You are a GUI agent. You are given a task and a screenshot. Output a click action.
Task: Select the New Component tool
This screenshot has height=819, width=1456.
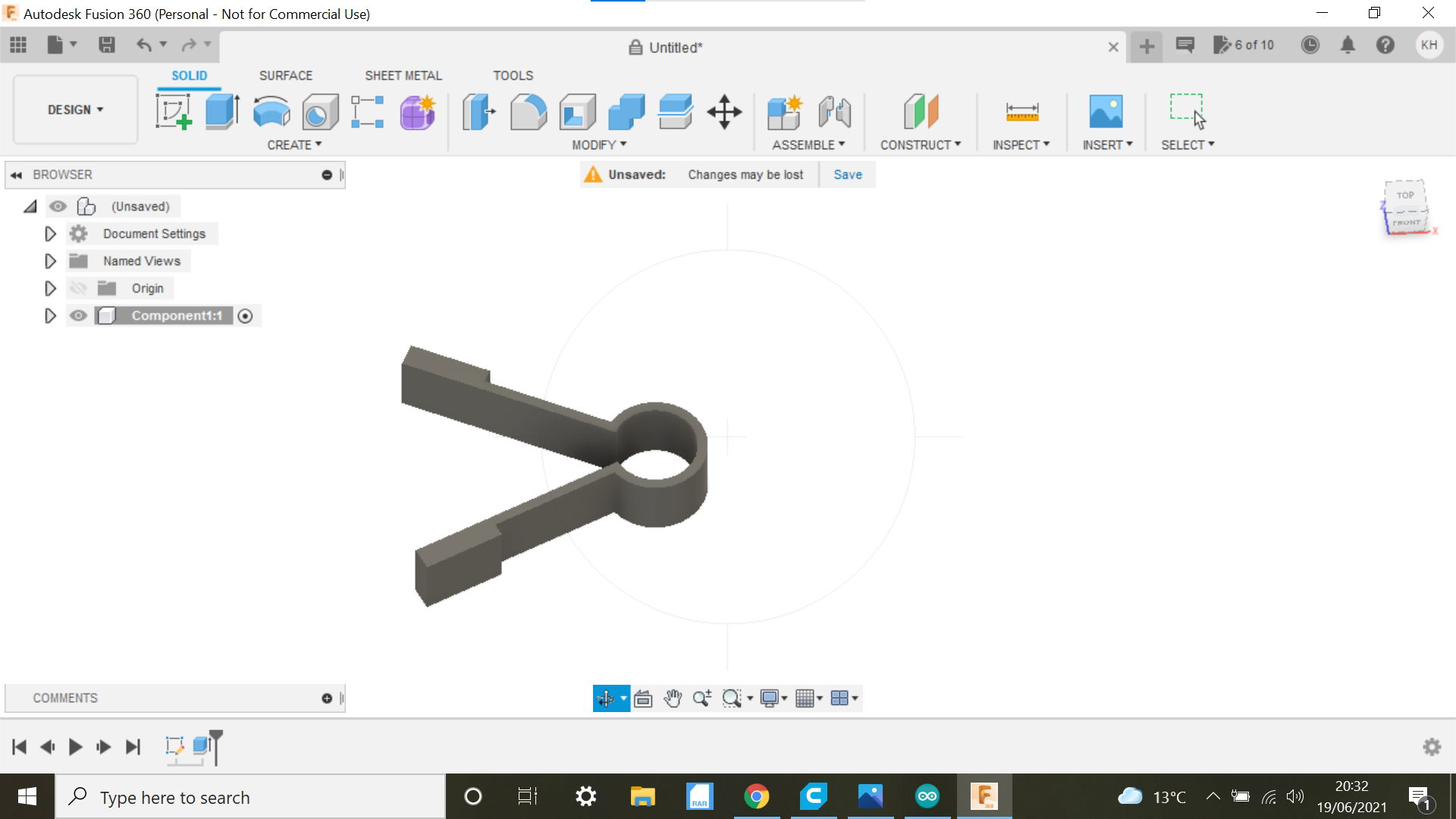coord(785,111)
